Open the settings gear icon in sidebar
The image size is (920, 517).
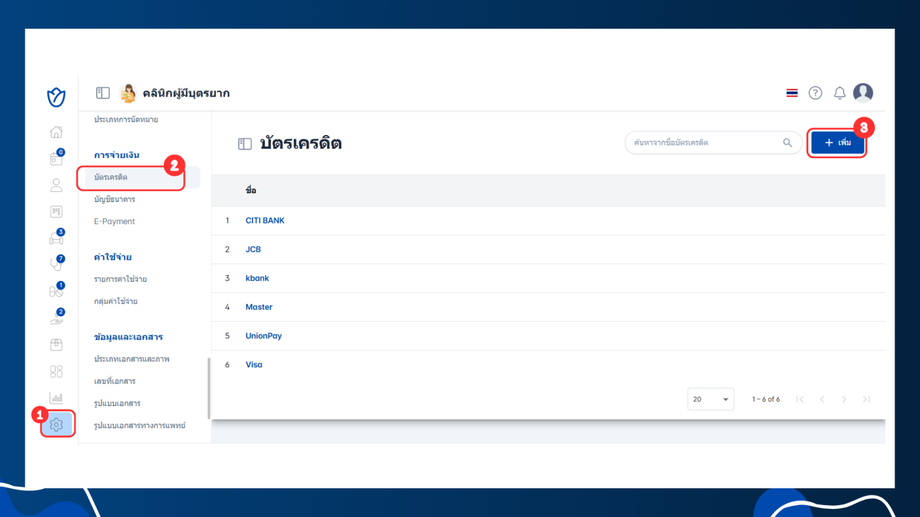tap(56, 424)
